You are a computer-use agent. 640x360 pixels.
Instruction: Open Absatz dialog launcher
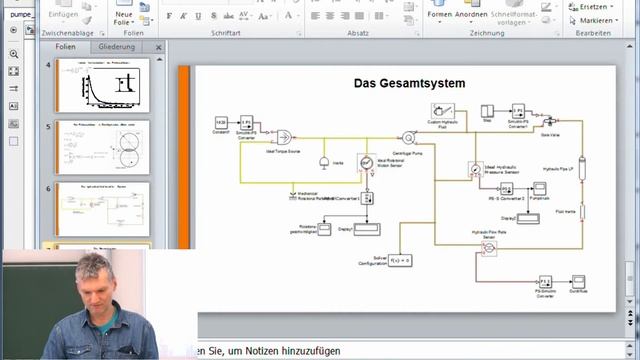coord(417,33)
